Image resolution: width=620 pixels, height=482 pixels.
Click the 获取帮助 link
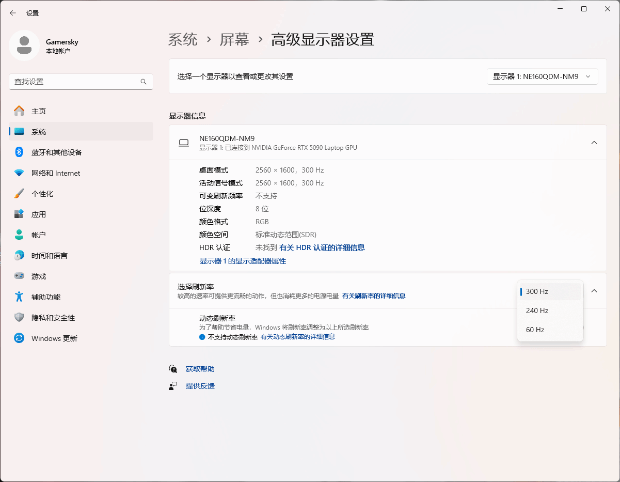[200, 369]
